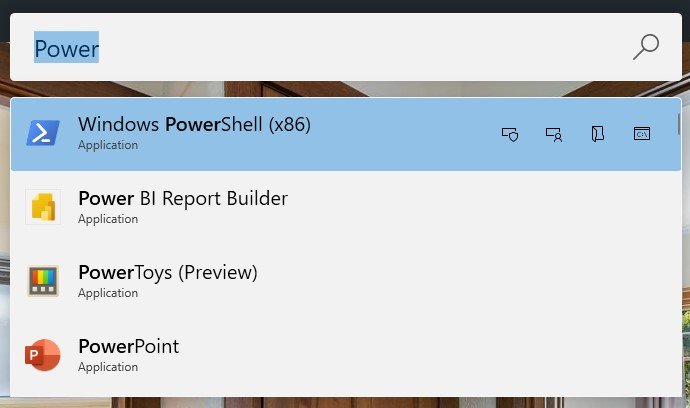This screenshot has height=408, width=690.
Task: Click the highlighted 'Power' search text
Action: (66, 48)
